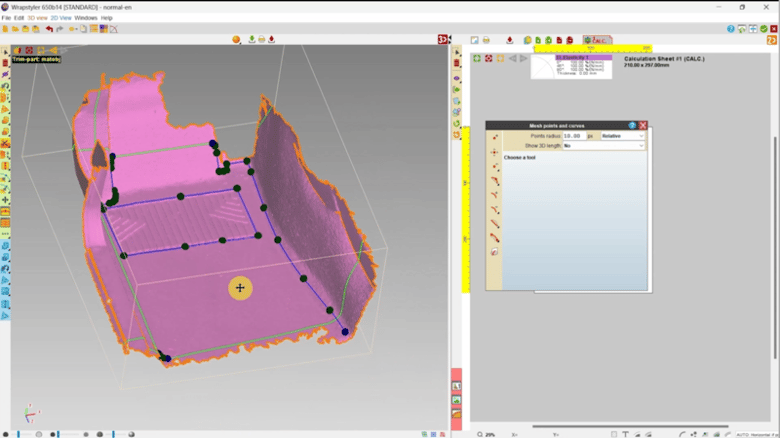Click the printer icon in 2D view toolbar
The height and width of the screenshot is (438, 780).
click(x=486, y=40)
